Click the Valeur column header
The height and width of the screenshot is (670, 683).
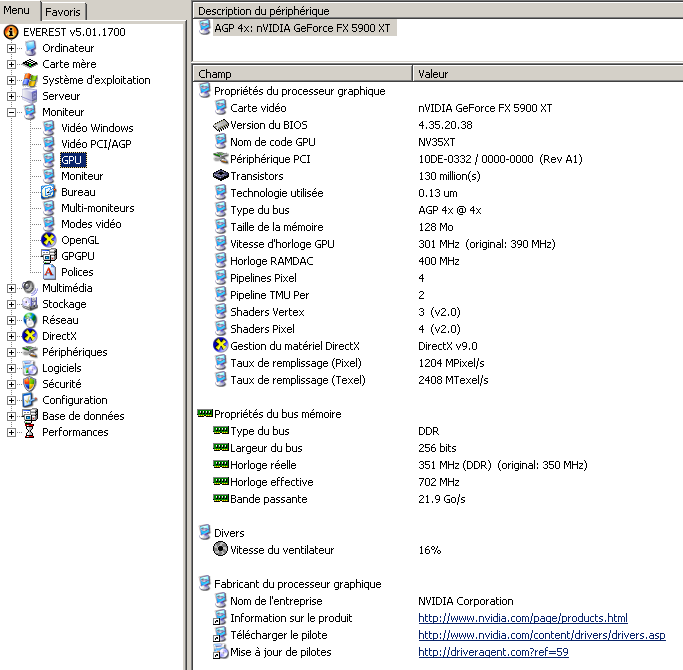pyautogui.click(x=548, y=74)
